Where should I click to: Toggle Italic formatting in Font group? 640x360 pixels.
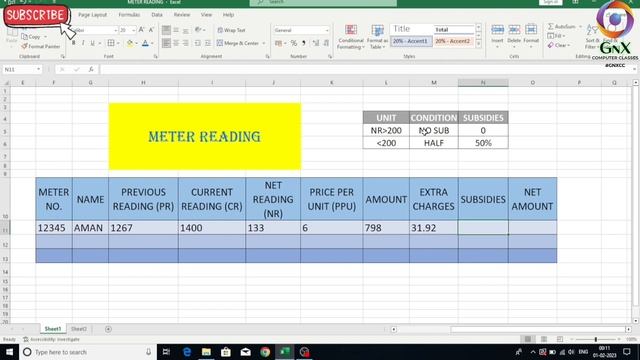click(x=83, y=43)
